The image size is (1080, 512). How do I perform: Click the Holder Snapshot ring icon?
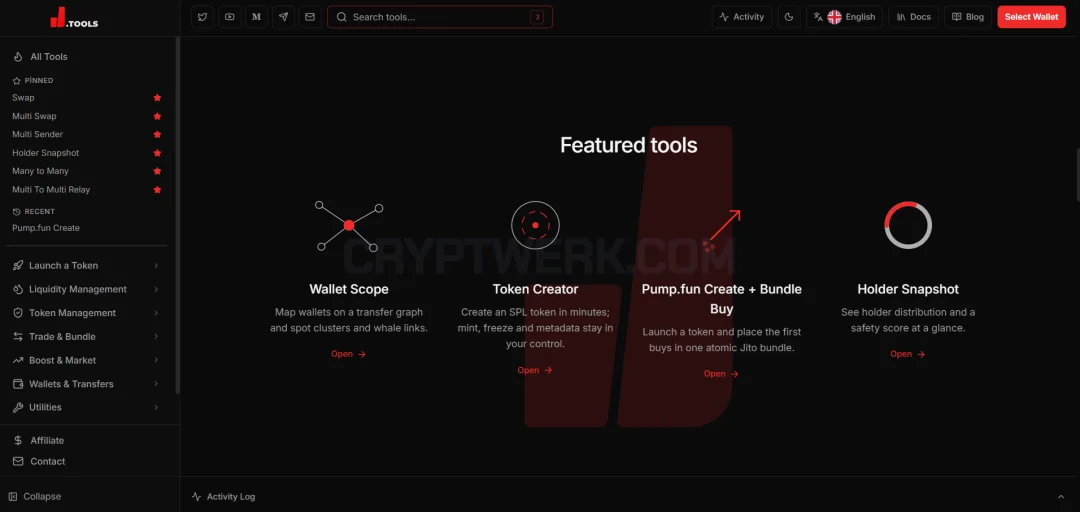click(x=908, y=225)
